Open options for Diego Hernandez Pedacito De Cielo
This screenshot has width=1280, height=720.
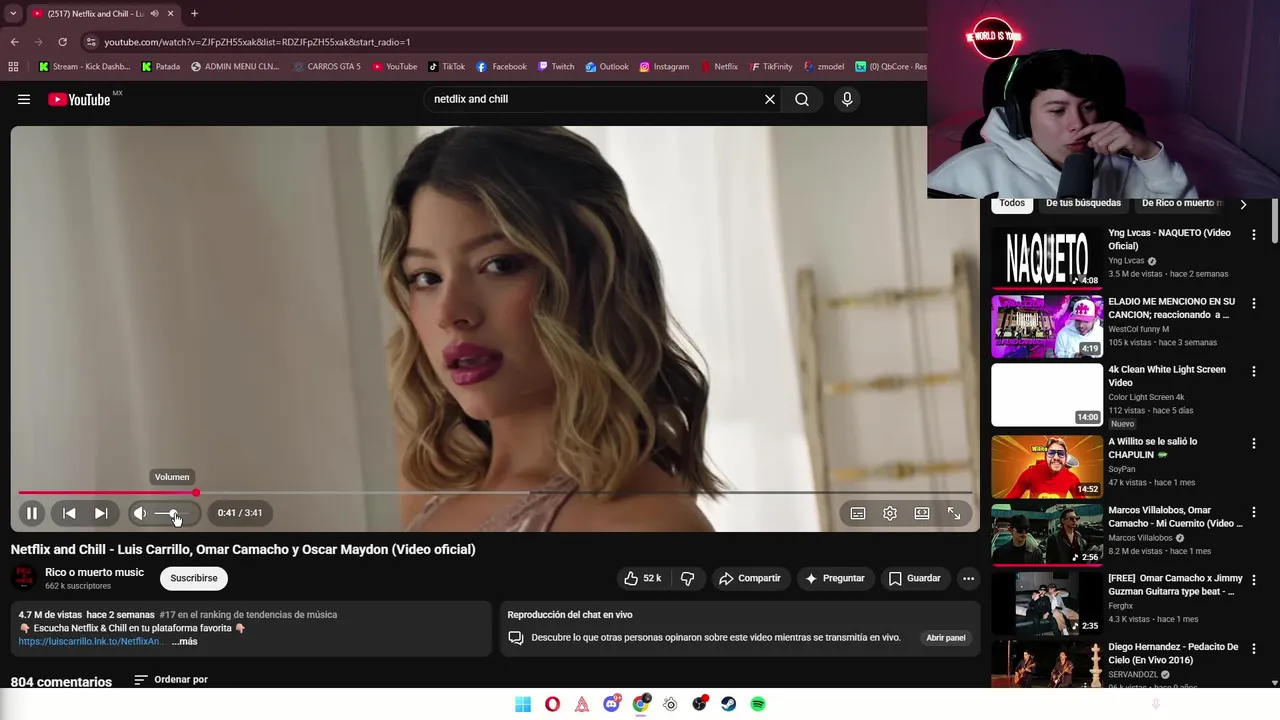1254,648
